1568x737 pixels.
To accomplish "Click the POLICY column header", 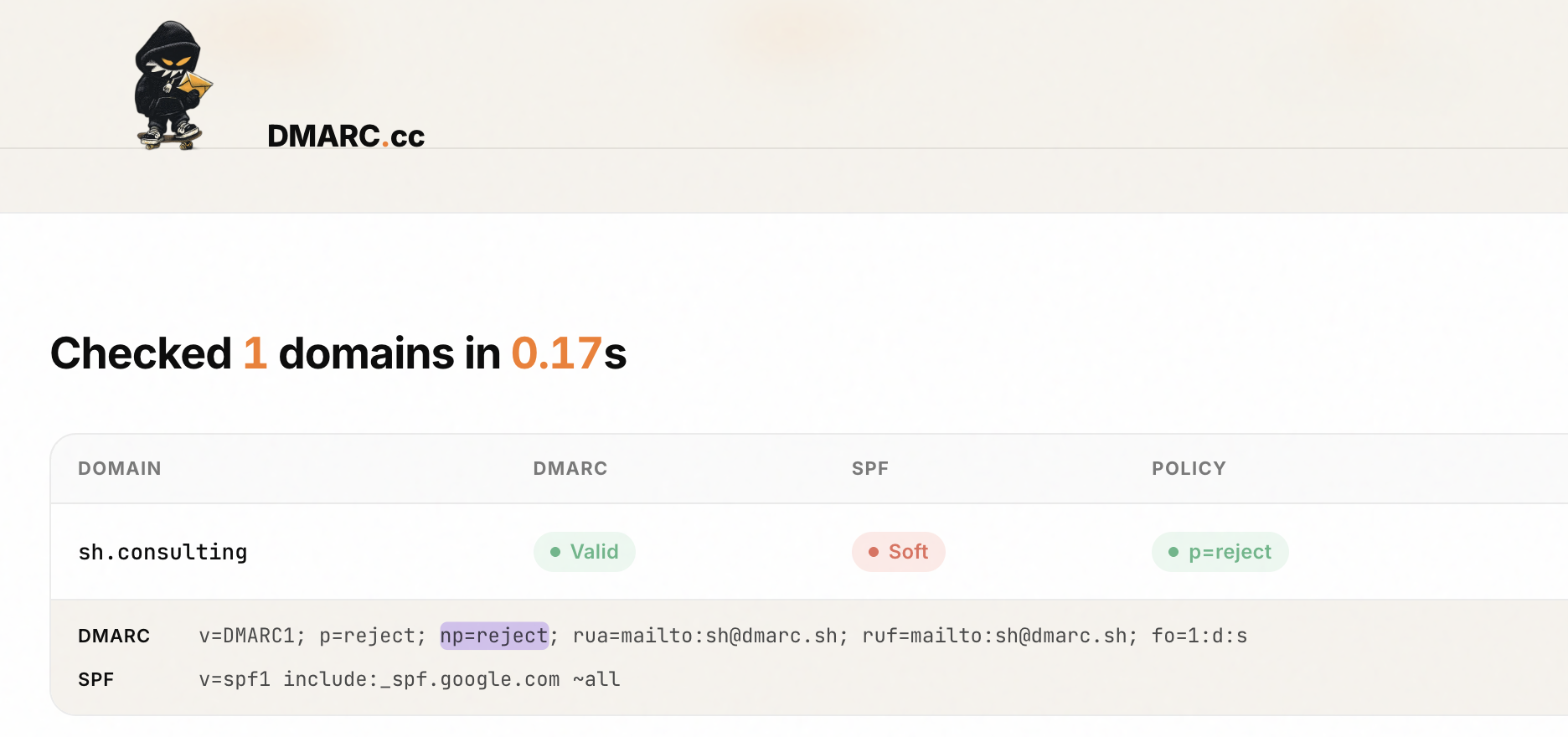I will click(x=1189, y=468).
